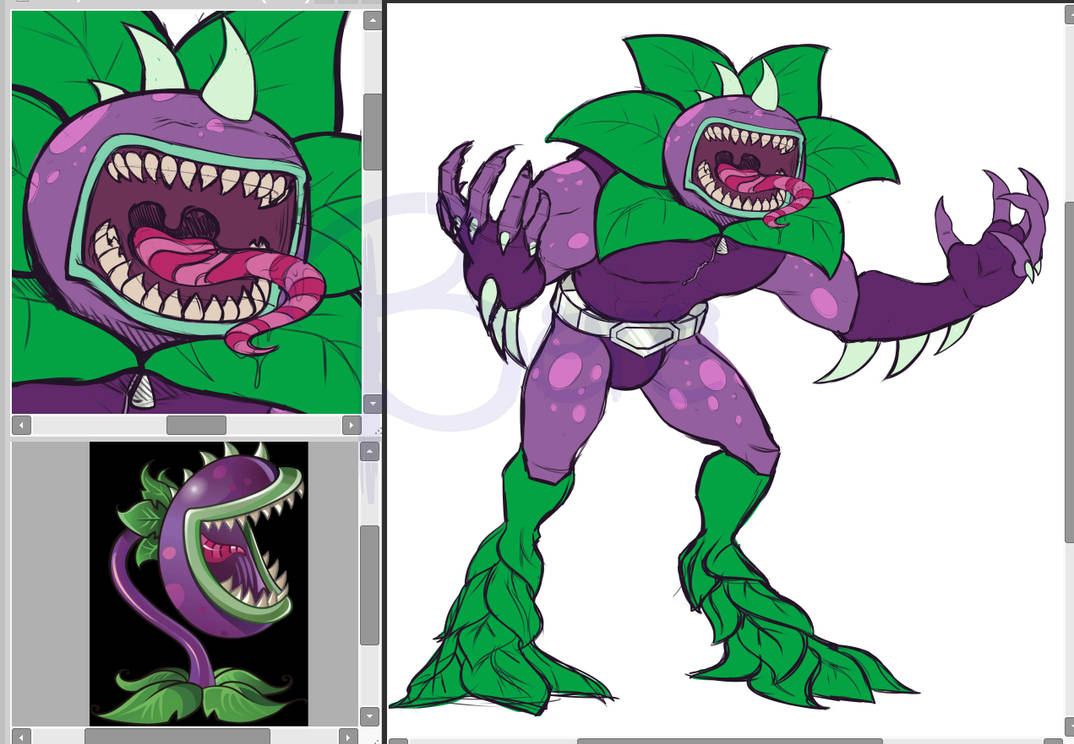
Task: Click the small arrow at the canvas panel's top-right corner
Action: coord(1068,14)
